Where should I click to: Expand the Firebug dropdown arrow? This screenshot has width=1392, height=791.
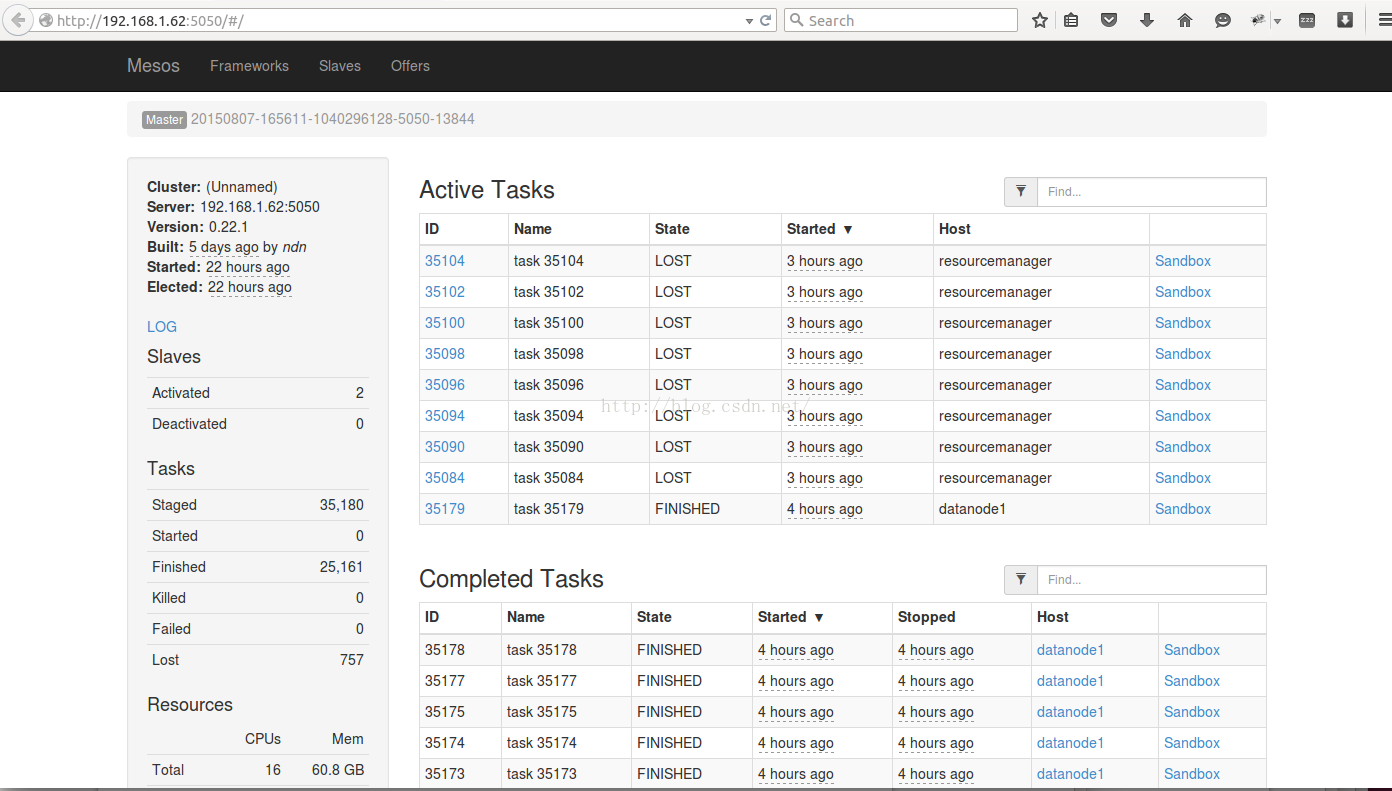[1277, 21]
